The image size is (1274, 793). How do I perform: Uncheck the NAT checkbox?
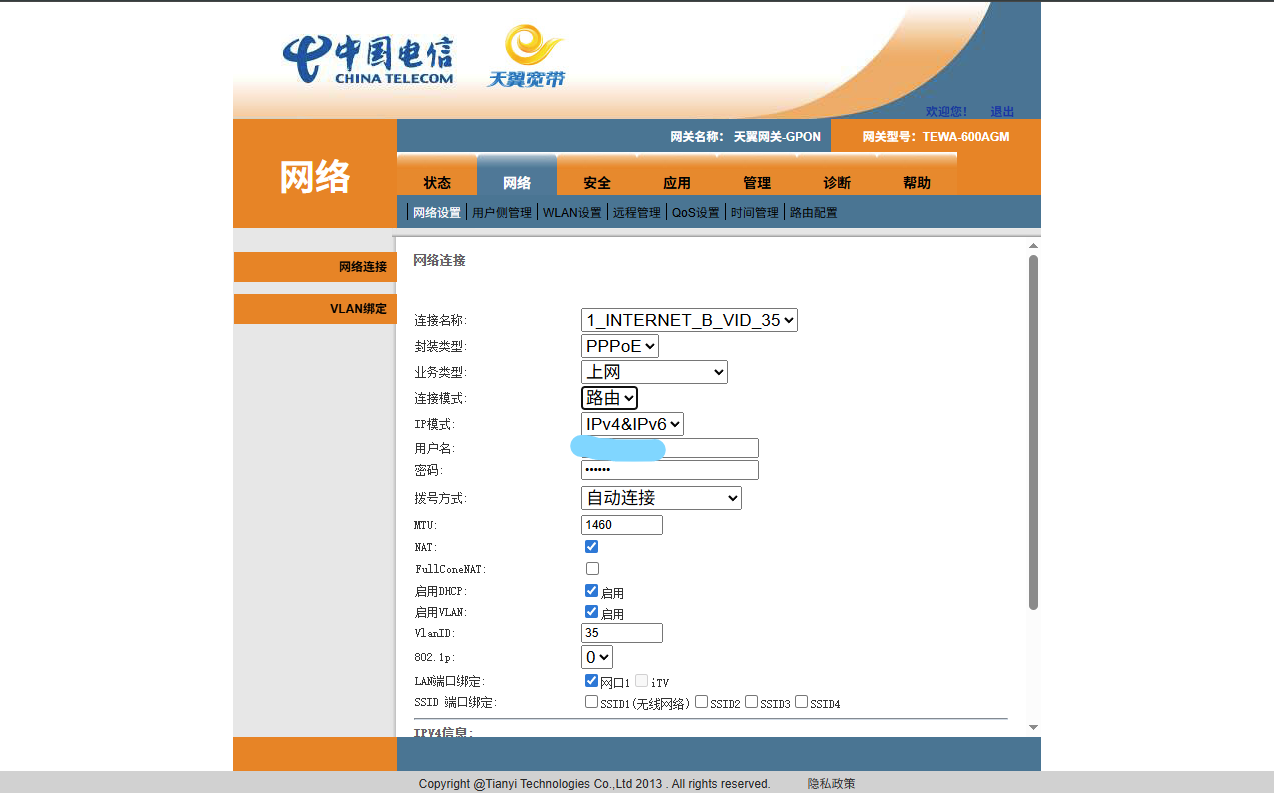tap(590, 546)
